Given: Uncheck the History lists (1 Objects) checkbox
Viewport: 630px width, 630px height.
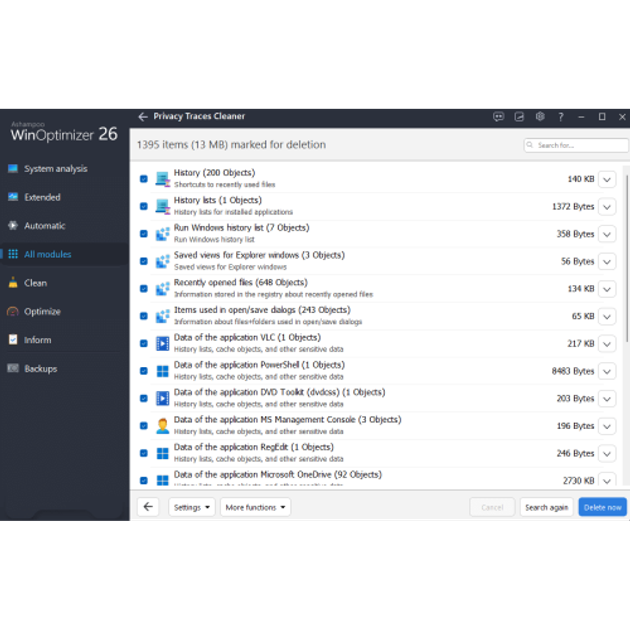Looking at the screenshot, I should pos(143,206).
